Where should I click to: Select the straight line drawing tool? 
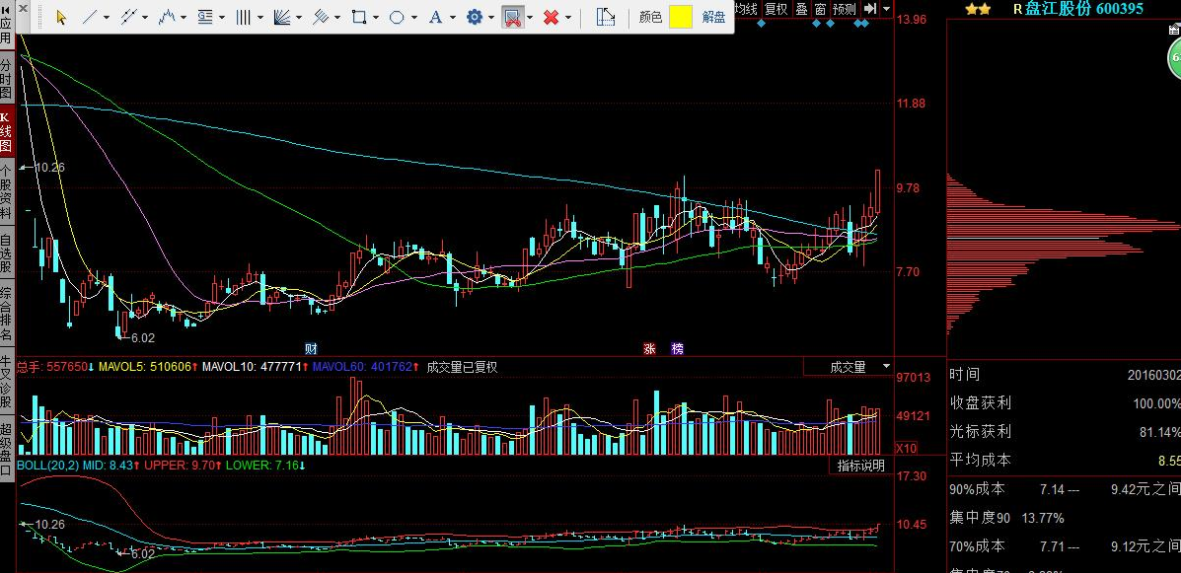coord(90,17)
